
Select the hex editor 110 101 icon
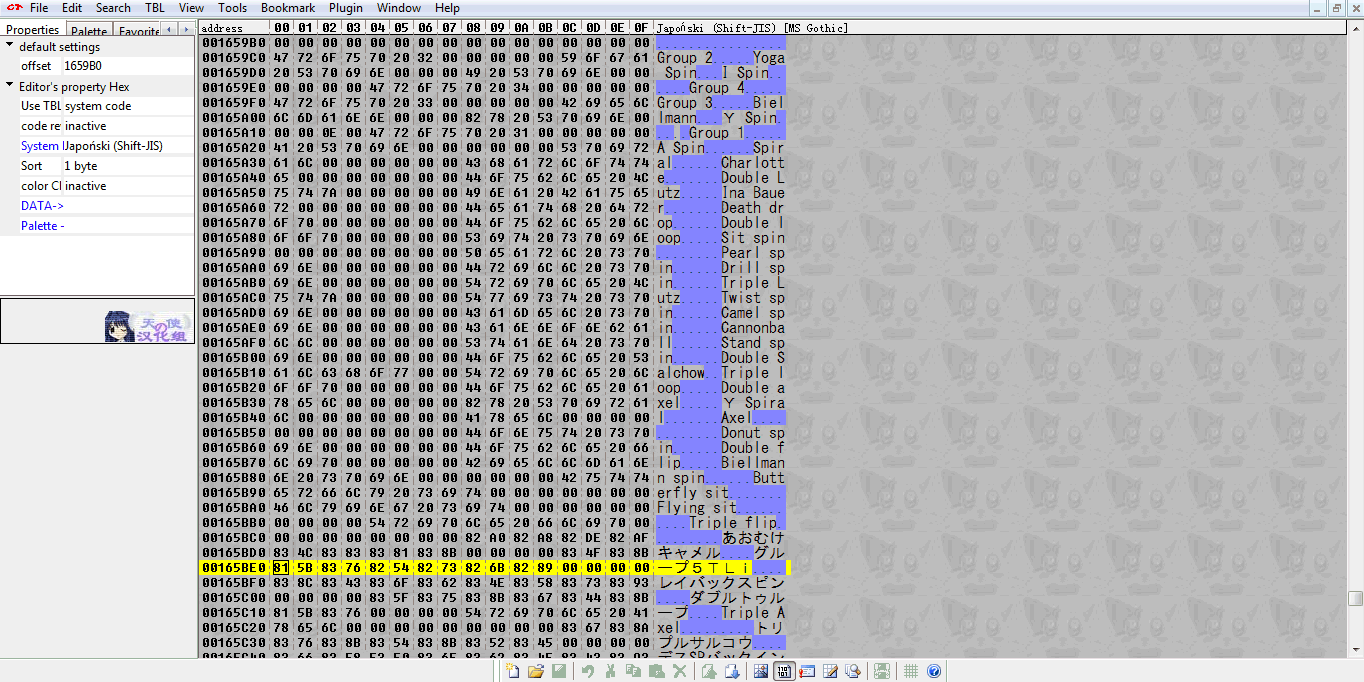click(784, 671)
